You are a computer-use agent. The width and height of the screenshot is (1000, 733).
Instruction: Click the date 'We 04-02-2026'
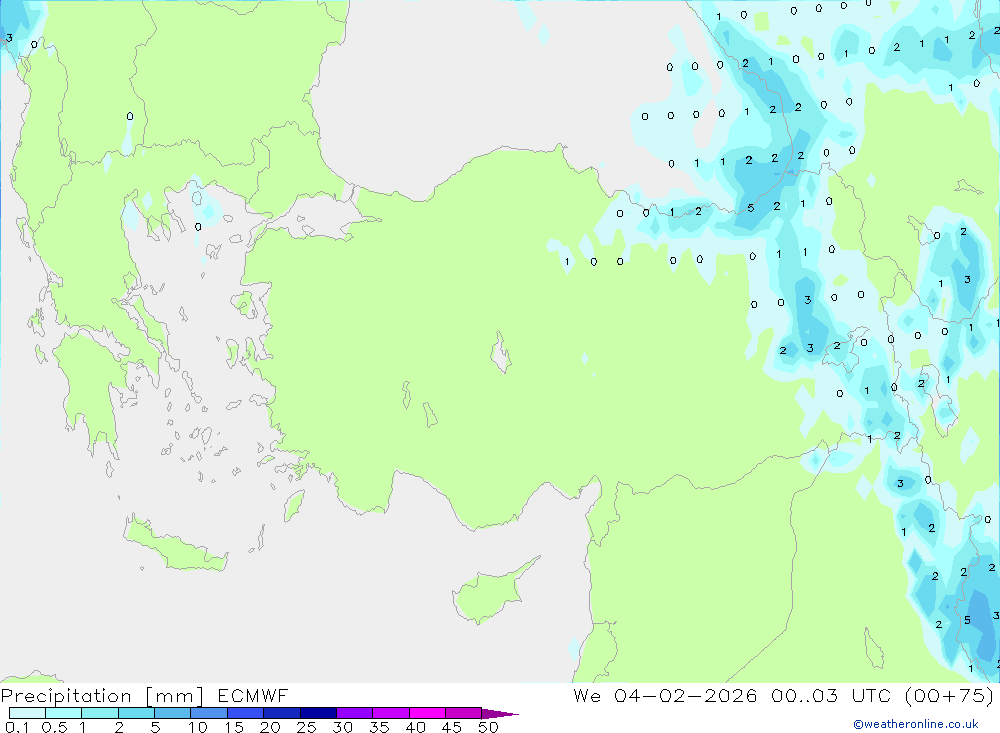coord(665,695)
